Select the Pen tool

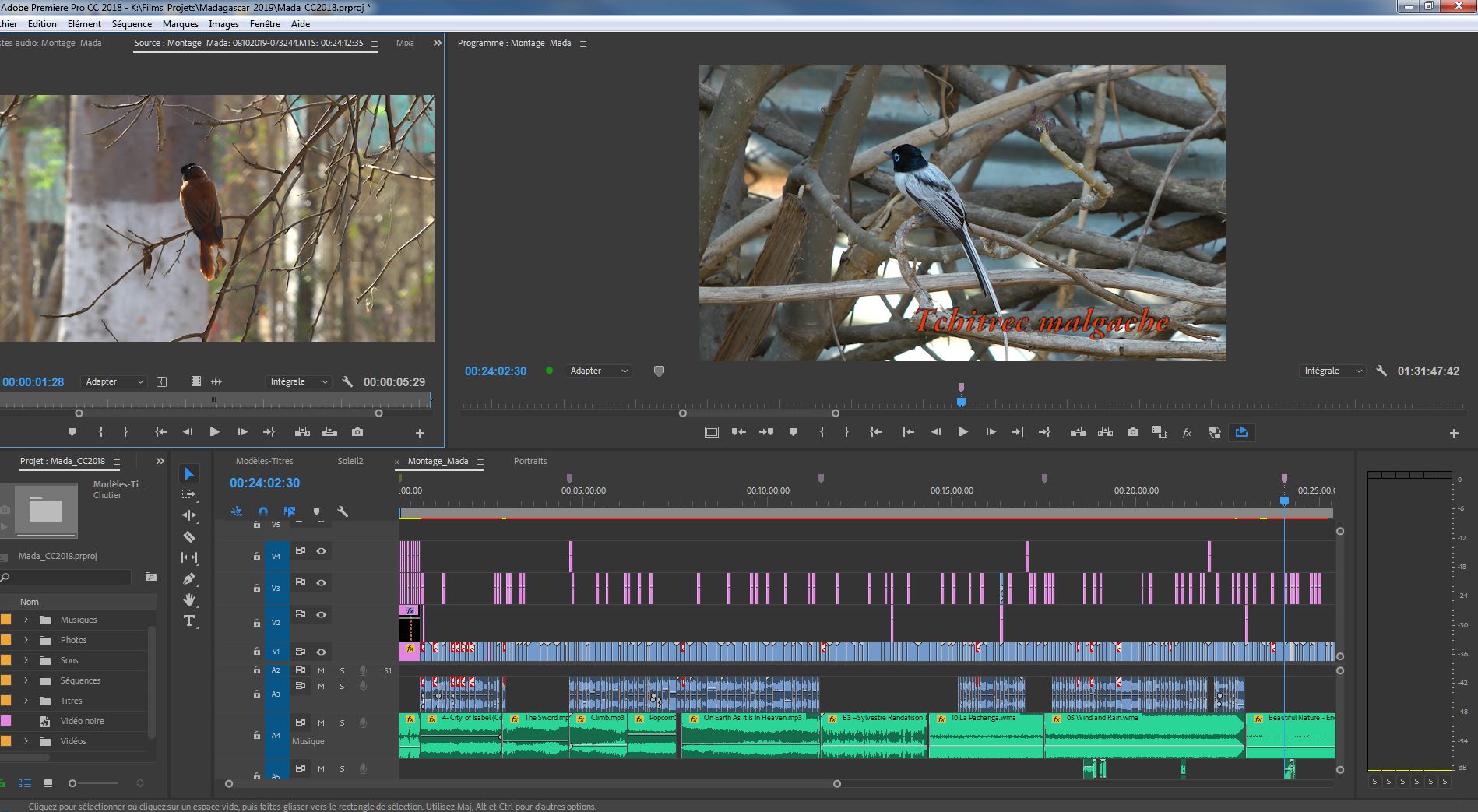[x=189, y=578]
